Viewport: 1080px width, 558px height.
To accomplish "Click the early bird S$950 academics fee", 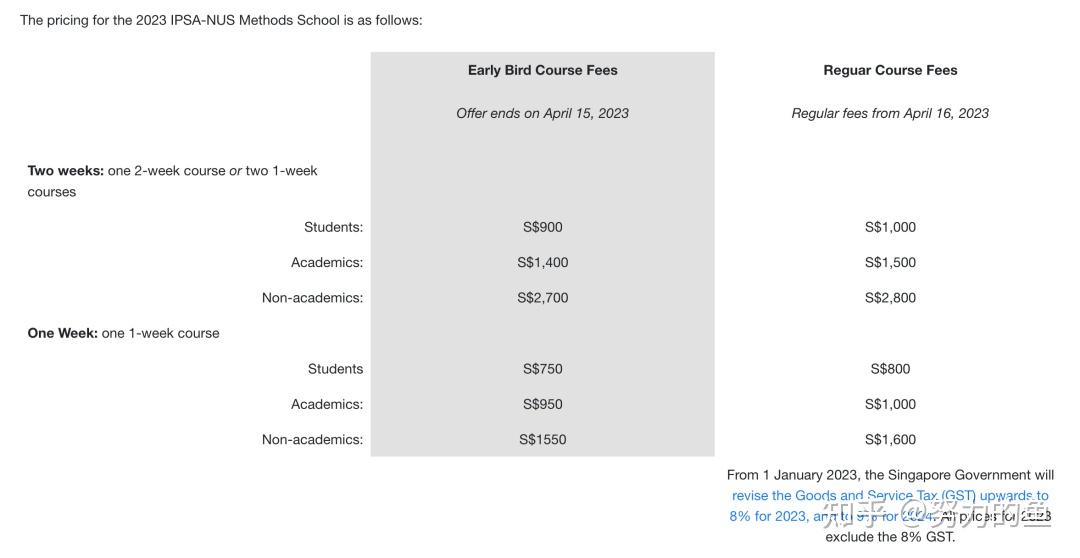I will [543, 404].
